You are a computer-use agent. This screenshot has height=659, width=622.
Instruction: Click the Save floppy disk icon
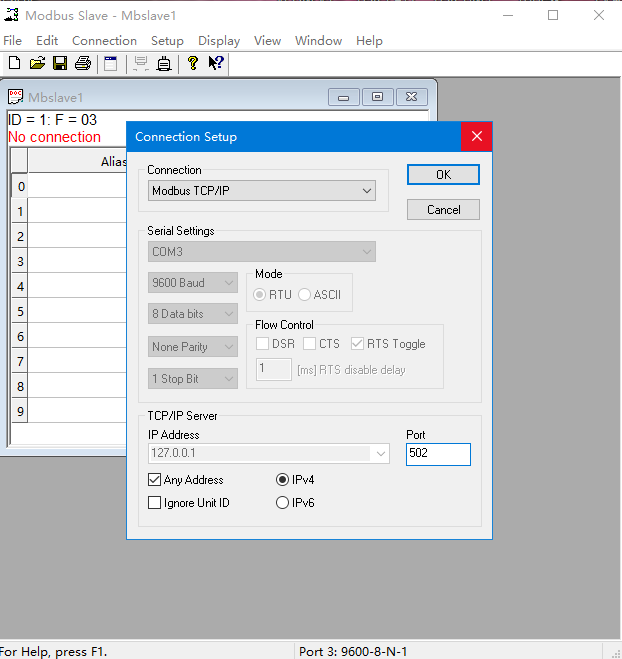coord(60,63)
